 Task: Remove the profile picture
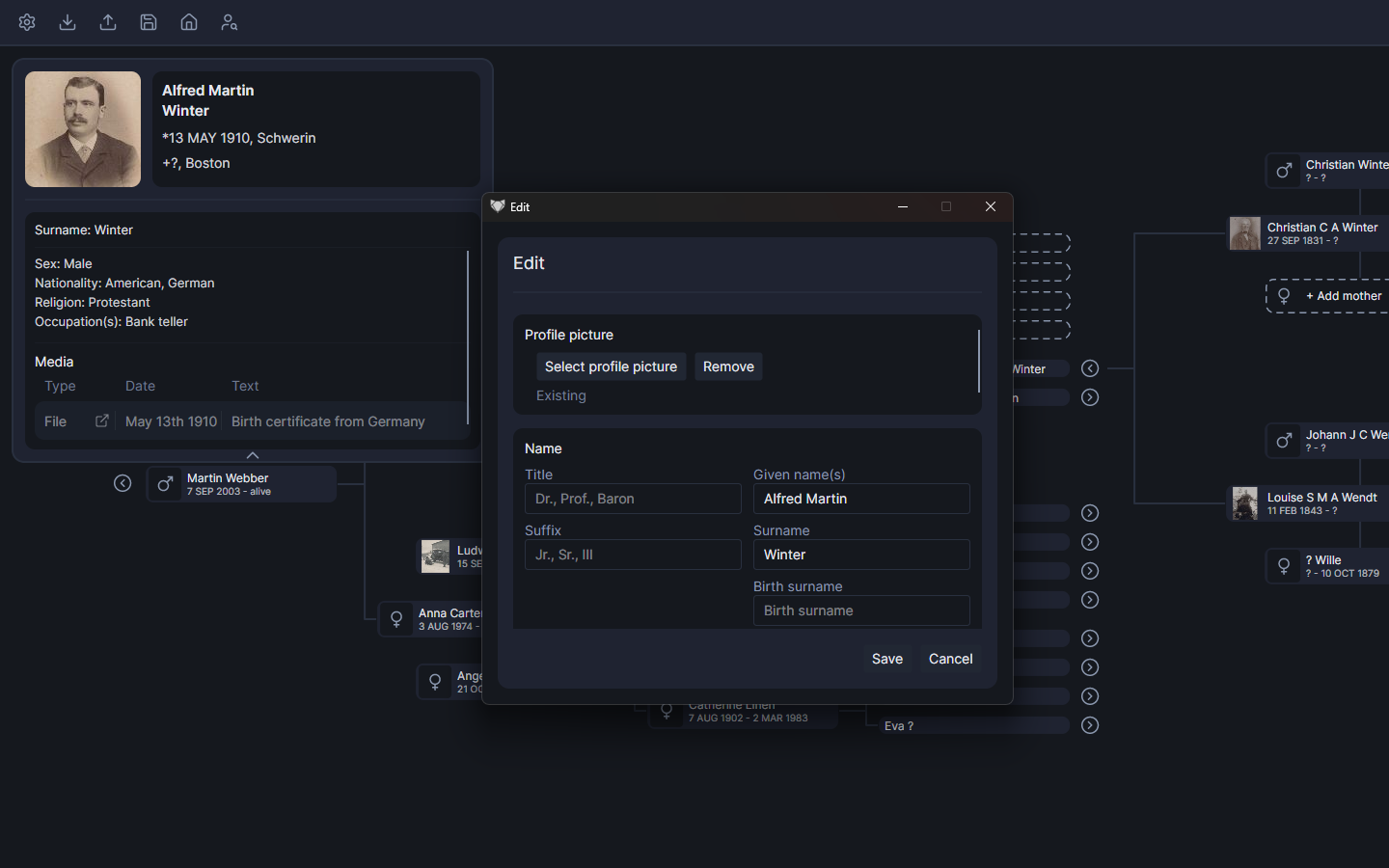pos(728,366)
